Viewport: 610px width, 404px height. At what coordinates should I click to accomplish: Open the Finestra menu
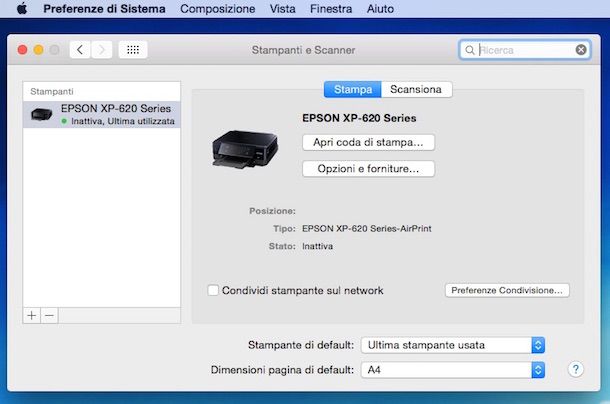tap(331, 9)
